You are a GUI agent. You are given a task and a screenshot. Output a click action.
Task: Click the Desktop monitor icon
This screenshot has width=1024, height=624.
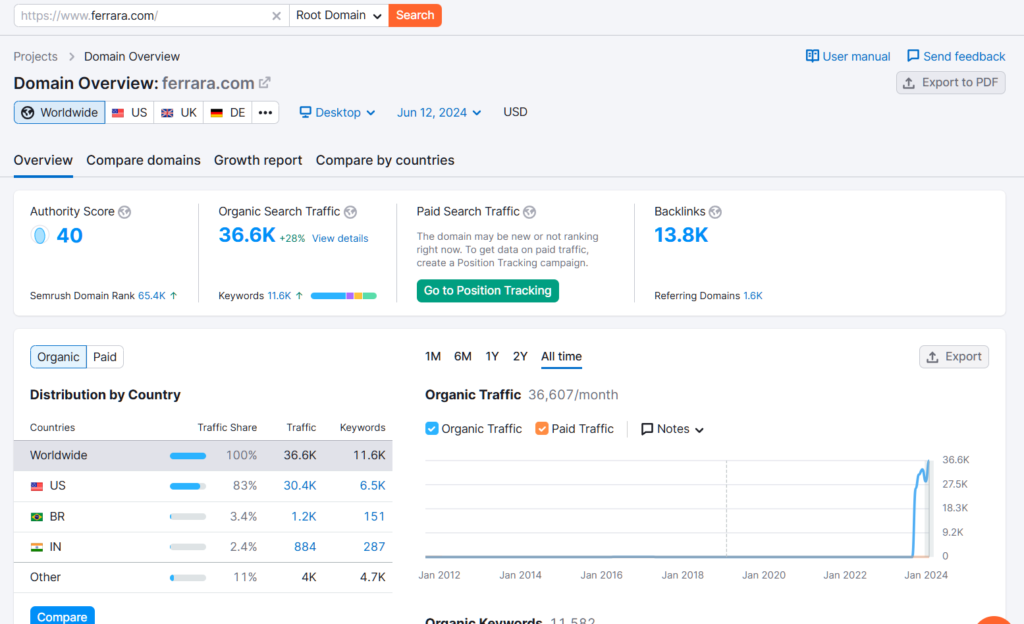point(305,112)
